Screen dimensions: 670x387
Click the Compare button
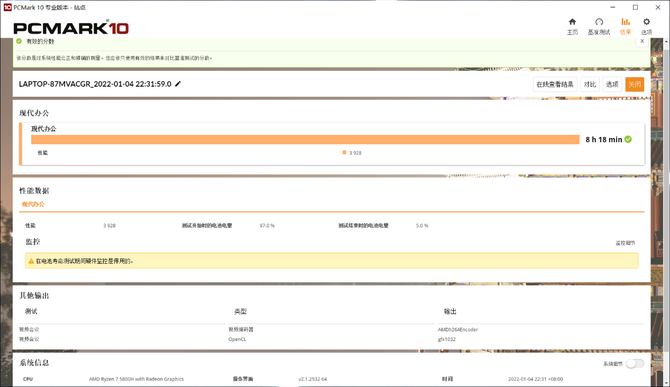click(590, 84)
